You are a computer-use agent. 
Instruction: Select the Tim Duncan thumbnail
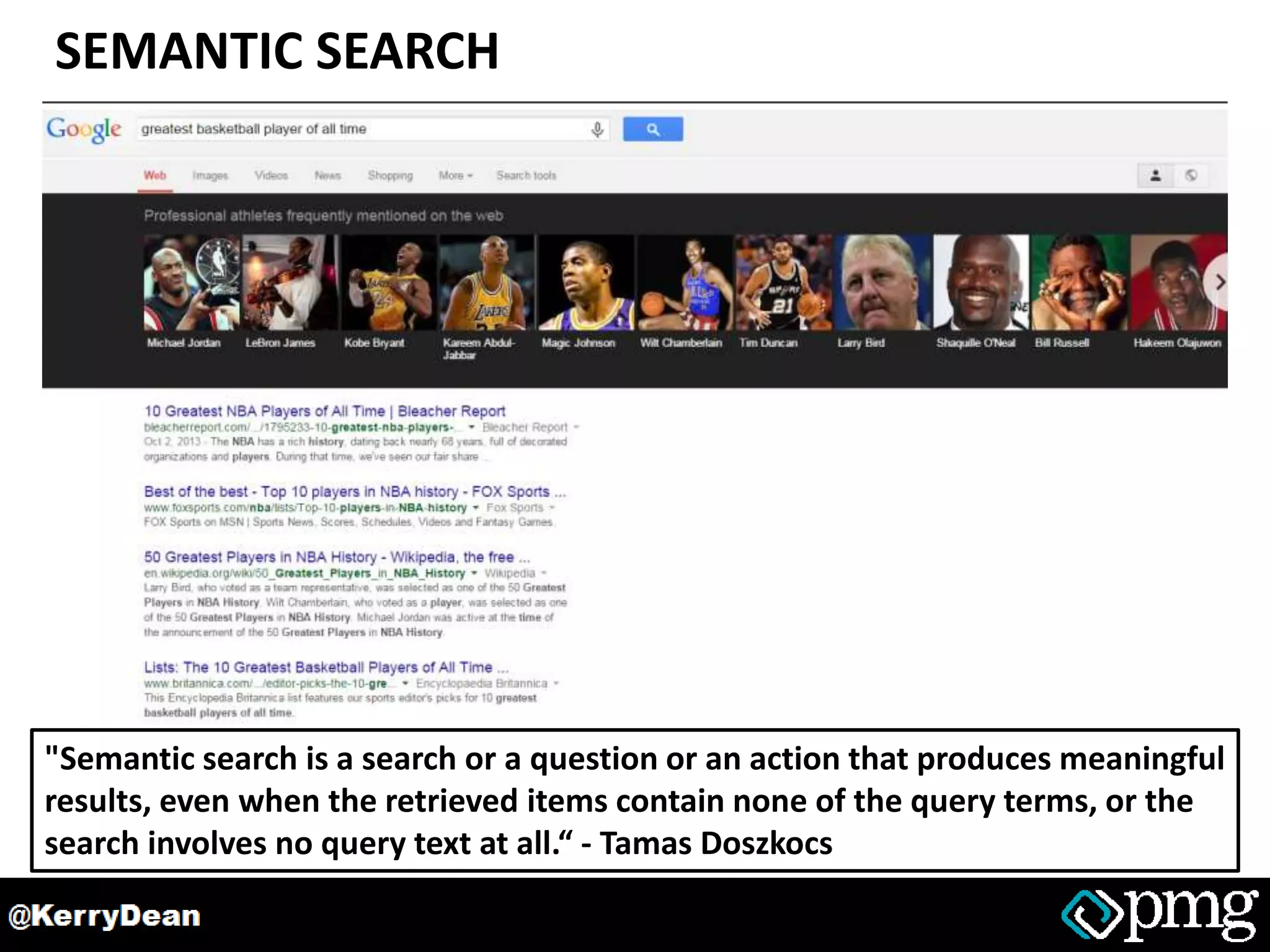(783, 283)
